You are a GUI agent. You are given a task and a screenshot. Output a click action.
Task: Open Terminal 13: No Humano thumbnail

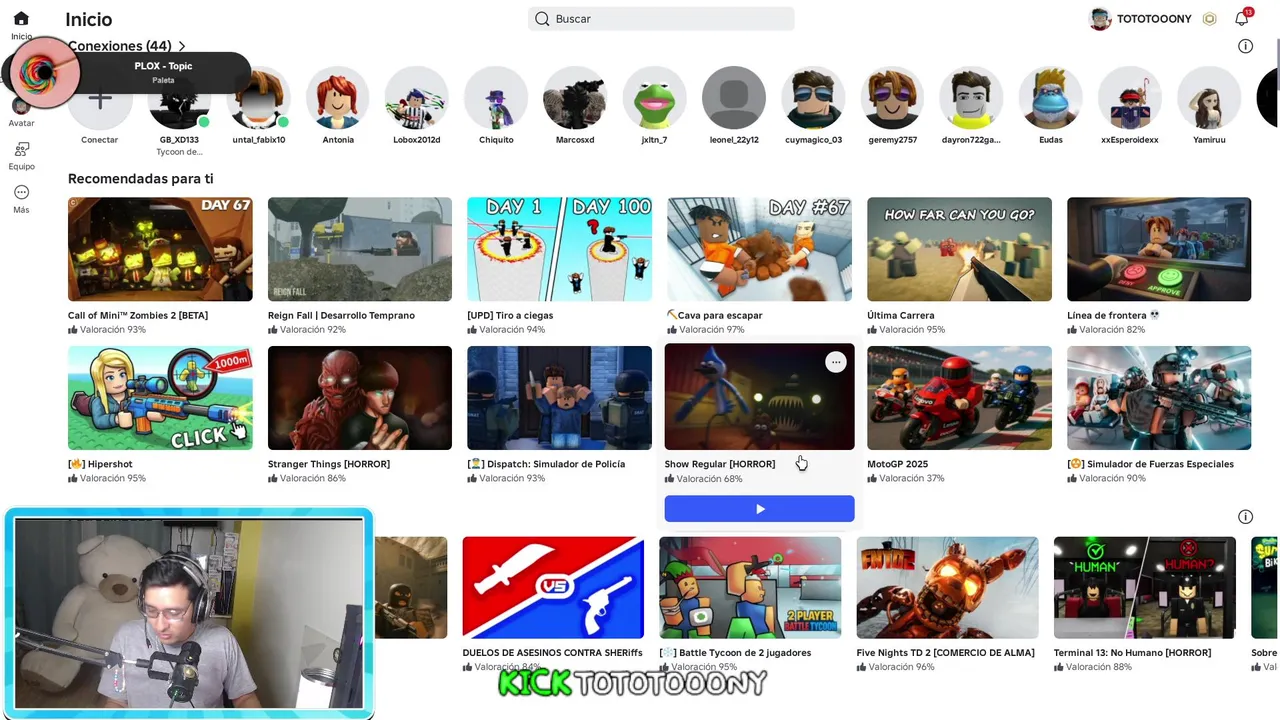click(x=1144, y=588)
